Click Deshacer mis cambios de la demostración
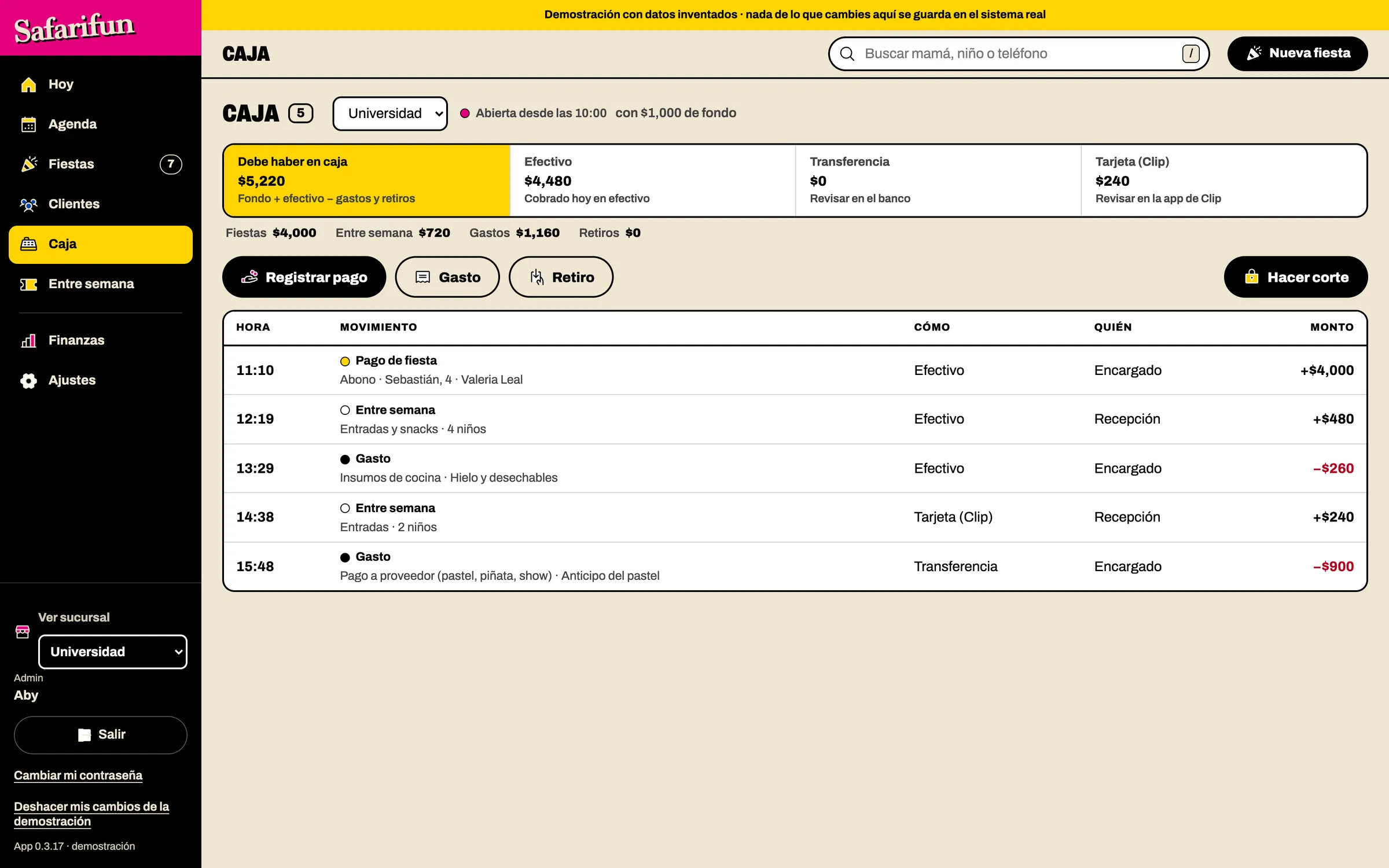Screen dimensions: 1389x868 91,814
